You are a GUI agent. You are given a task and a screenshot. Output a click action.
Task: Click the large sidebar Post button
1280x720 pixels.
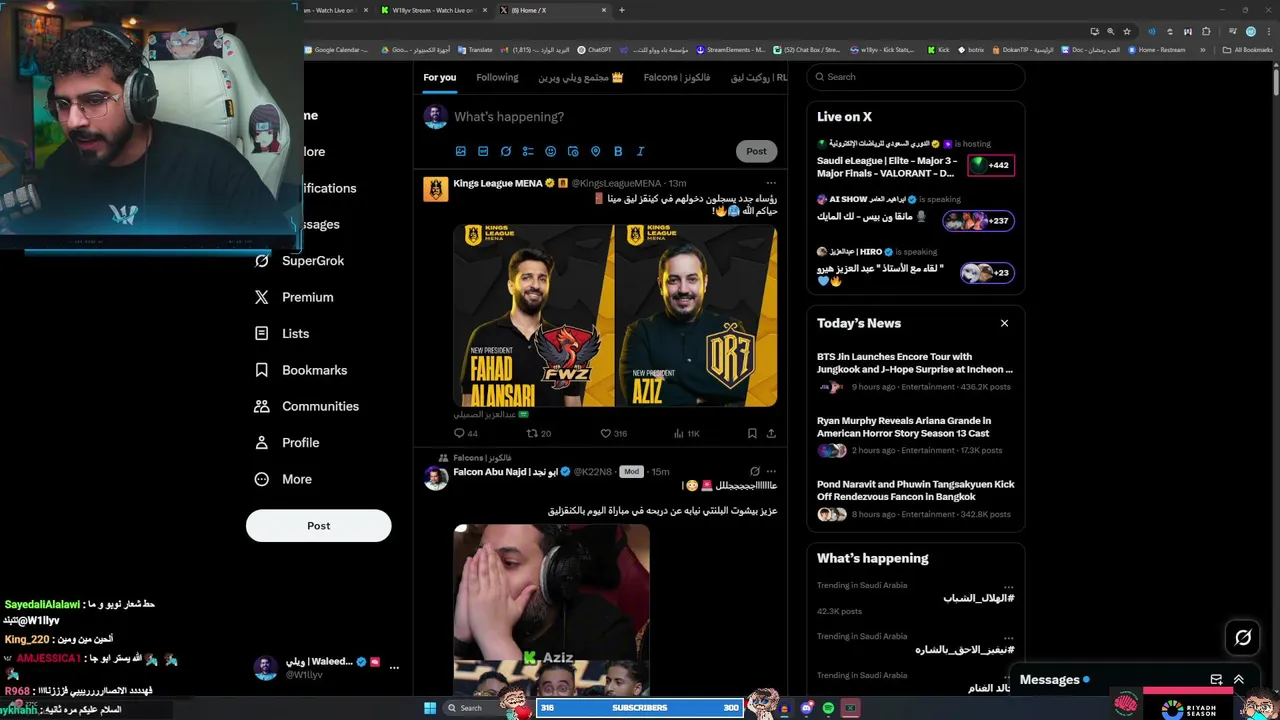click(x=318, y=526)
